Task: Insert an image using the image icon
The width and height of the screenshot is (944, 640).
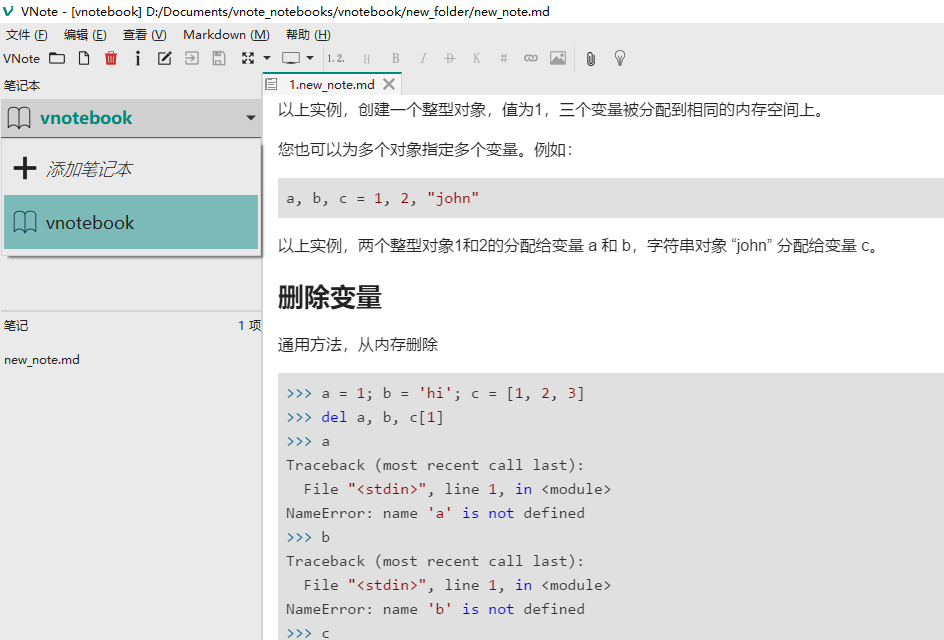Action: tap(558, 58)
